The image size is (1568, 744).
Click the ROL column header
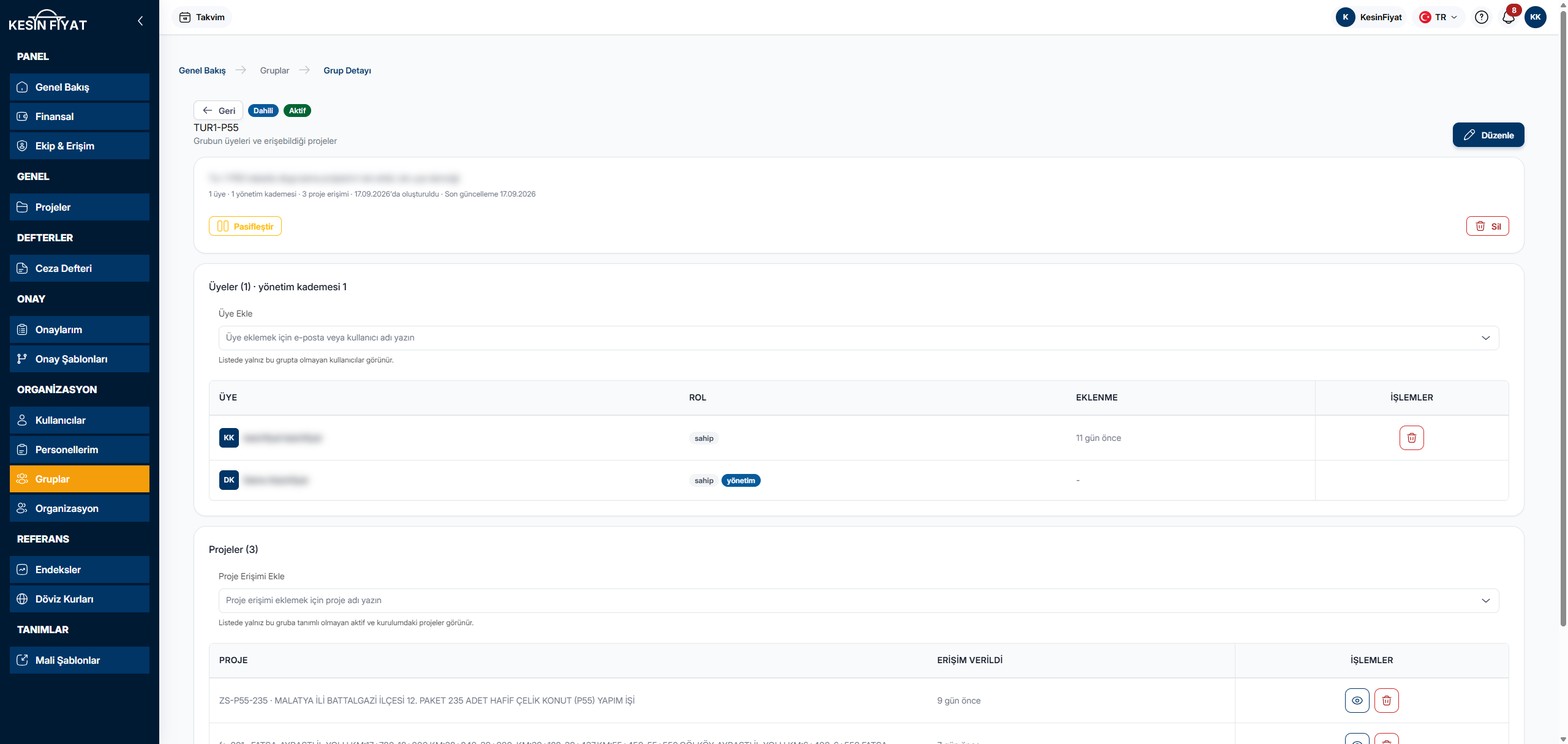(698, 398)
